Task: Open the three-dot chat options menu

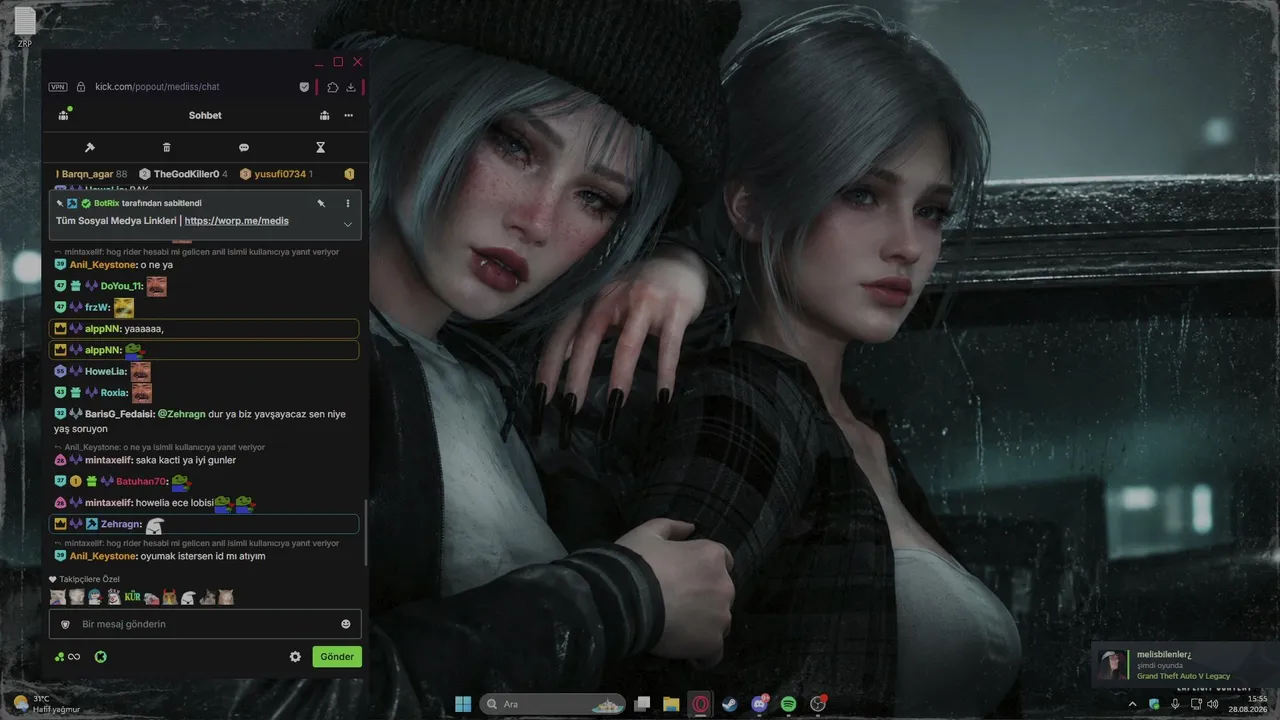Action: coord(348,115)
